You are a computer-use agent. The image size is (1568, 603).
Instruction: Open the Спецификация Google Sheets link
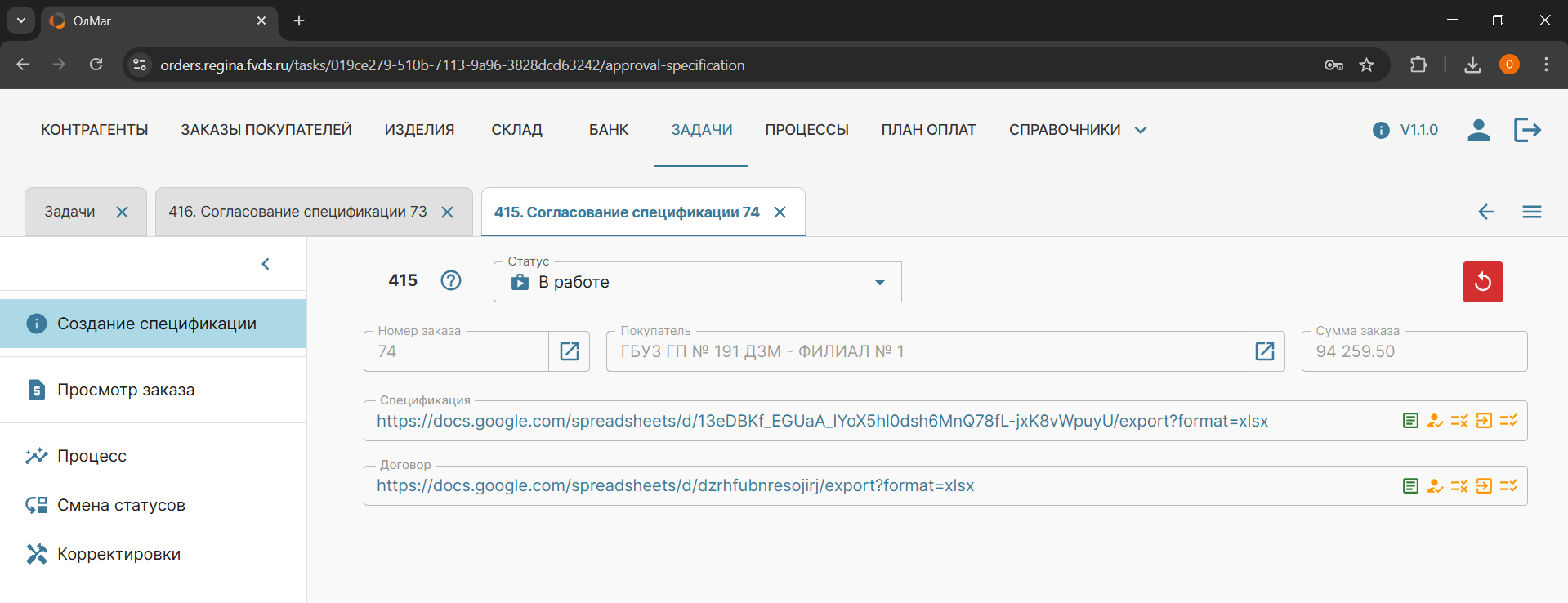point(821,421)
